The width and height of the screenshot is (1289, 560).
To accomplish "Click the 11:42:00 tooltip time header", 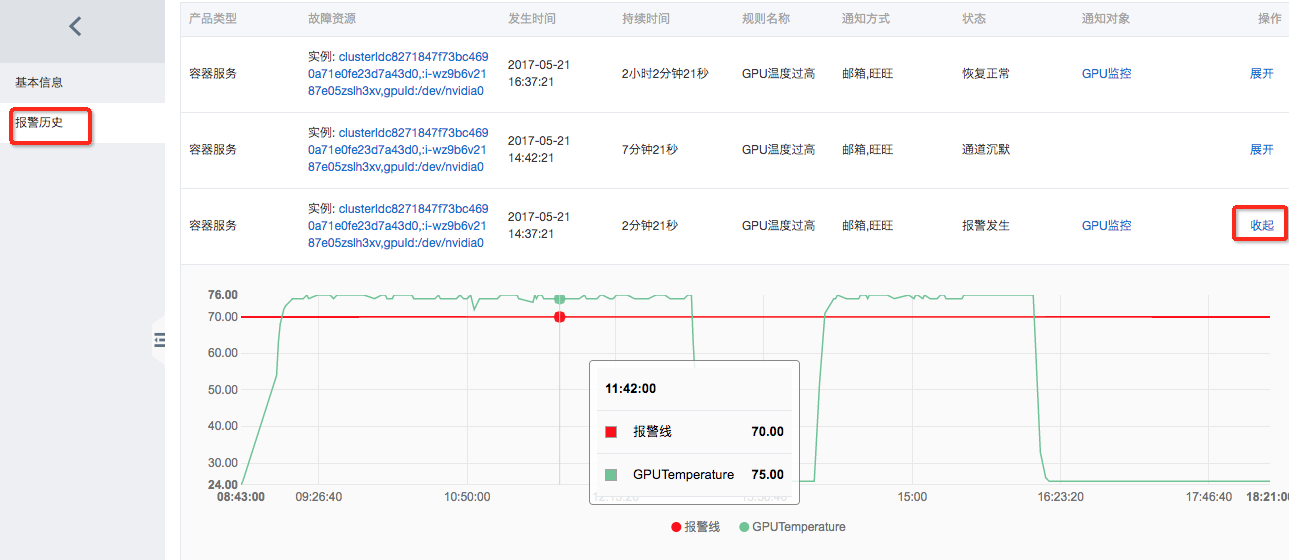I will point(631,388).
